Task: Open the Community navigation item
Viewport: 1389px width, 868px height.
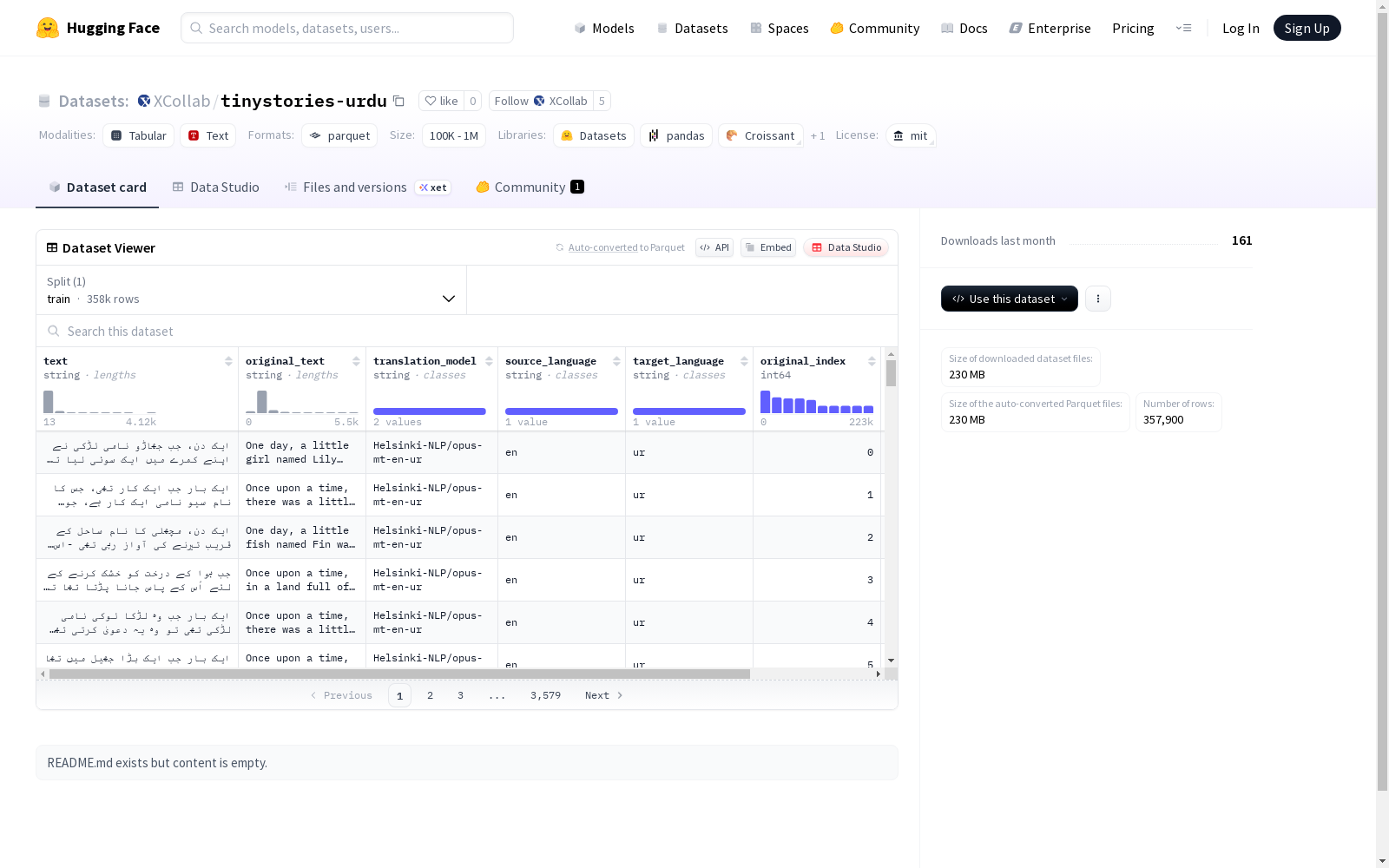Action: click(875, 28)
